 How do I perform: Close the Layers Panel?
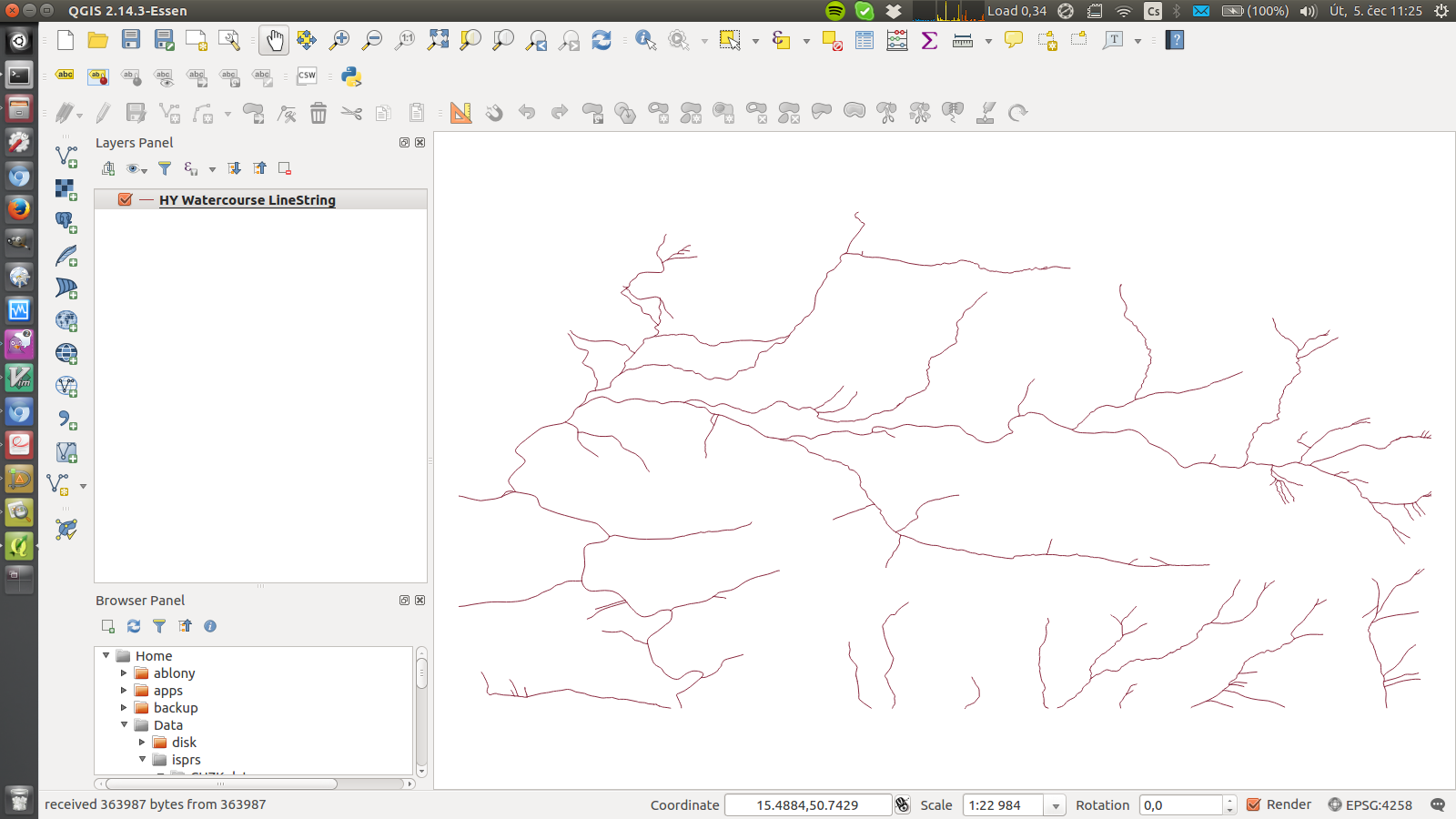420,143
